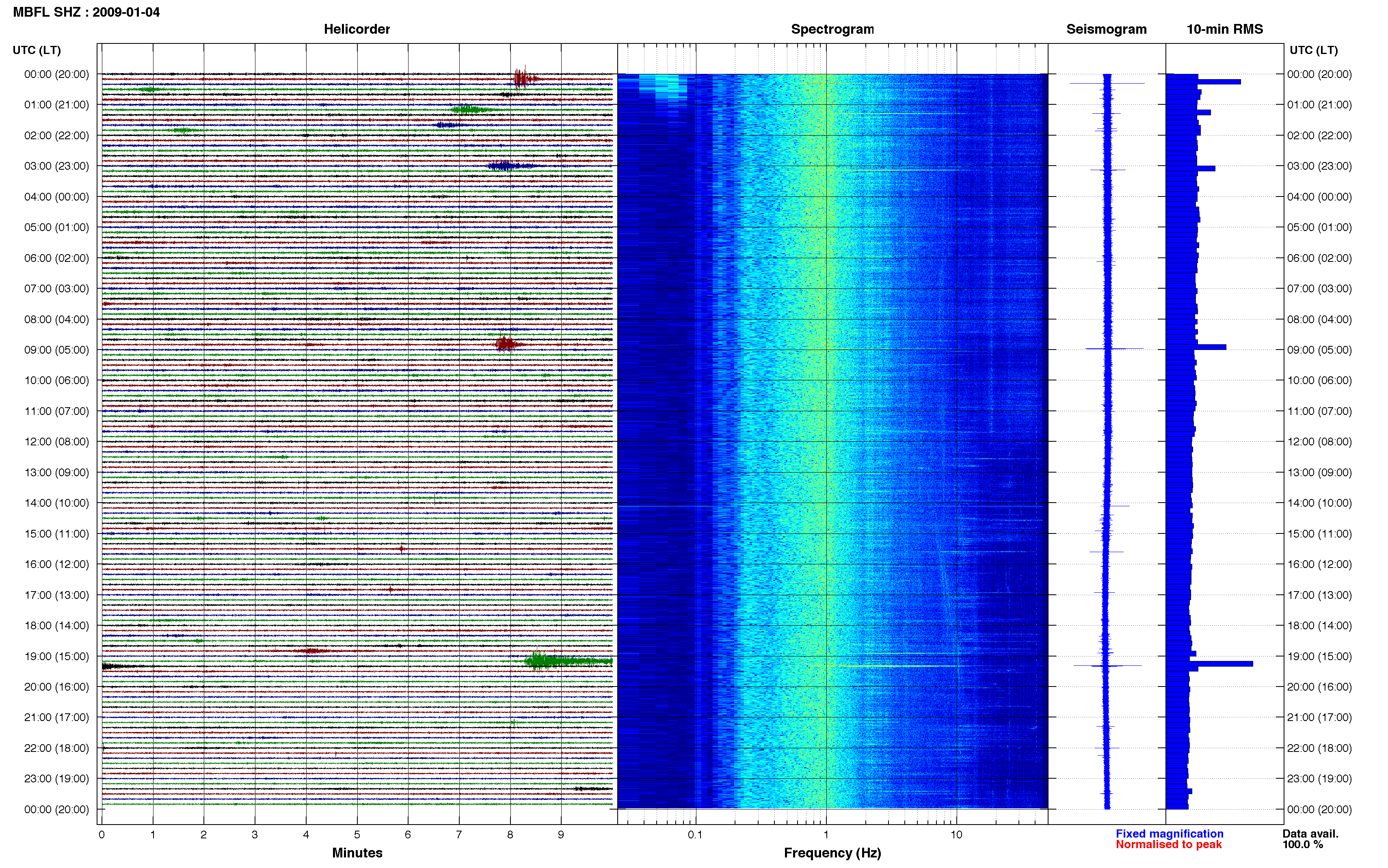Screen dimensions: 1388x868
Task: Click the 23:00 (19:00) label beside the RMS panel
Action: click(1319, 778)
